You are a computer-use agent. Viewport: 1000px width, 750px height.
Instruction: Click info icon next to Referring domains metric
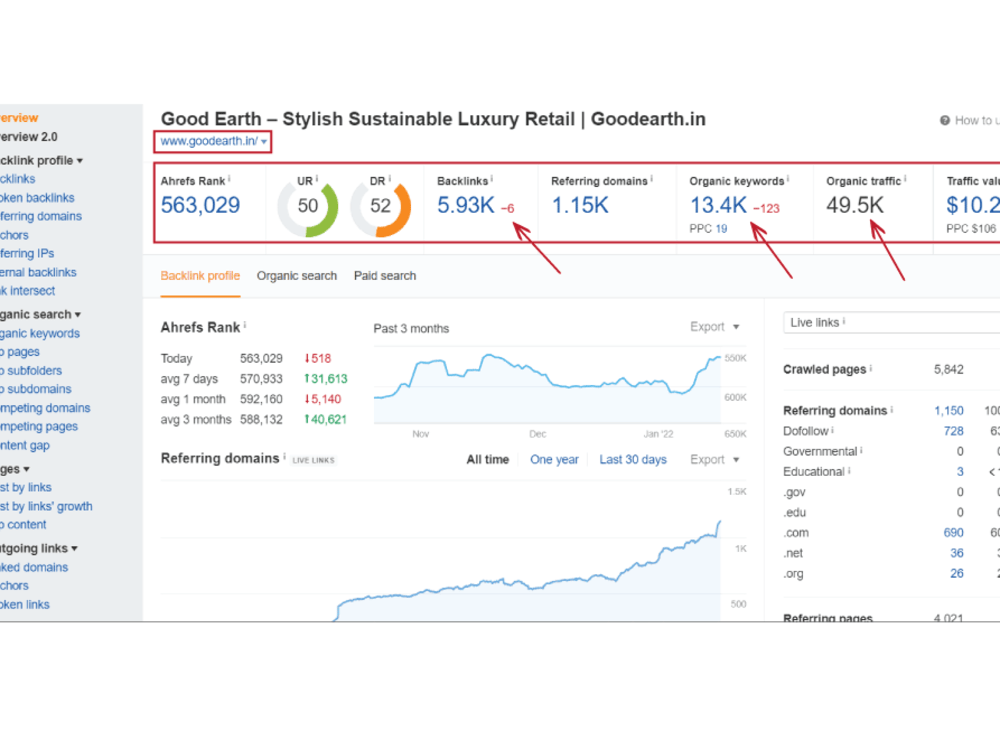pos(651,179)
